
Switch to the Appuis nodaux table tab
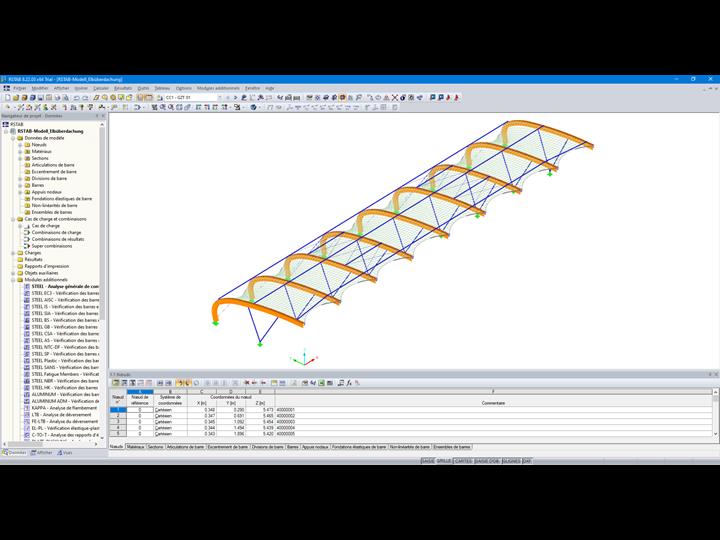(315, 447)
